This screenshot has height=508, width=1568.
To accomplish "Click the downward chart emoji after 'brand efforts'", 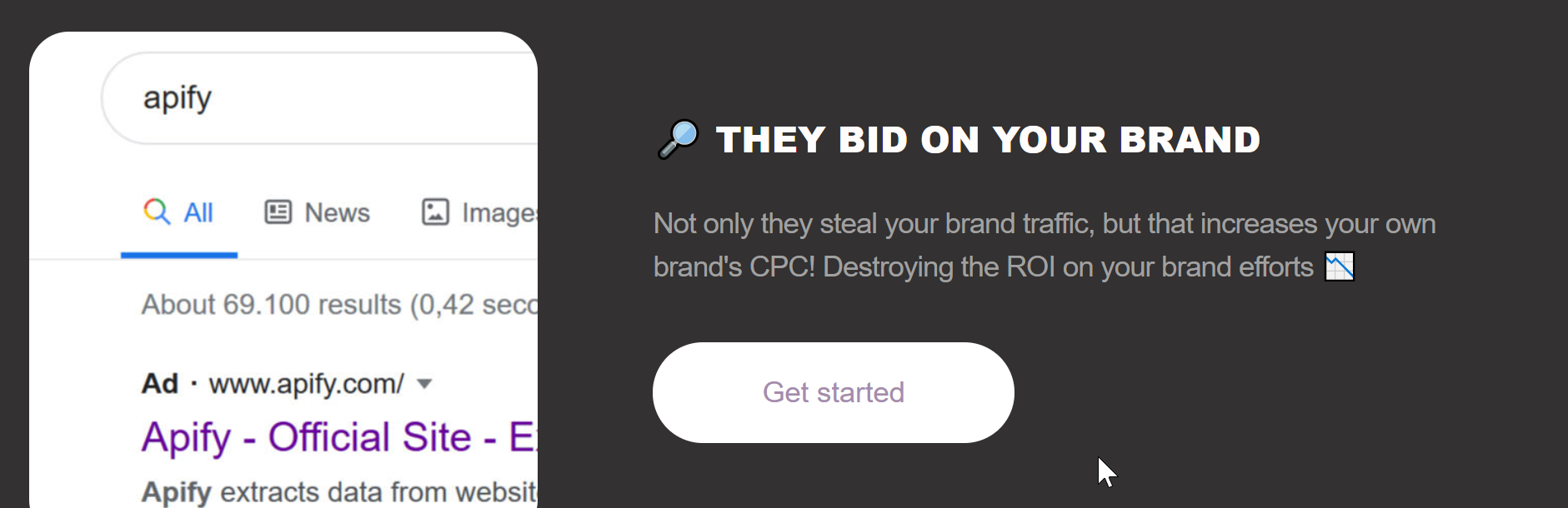I will point(1339,266).
